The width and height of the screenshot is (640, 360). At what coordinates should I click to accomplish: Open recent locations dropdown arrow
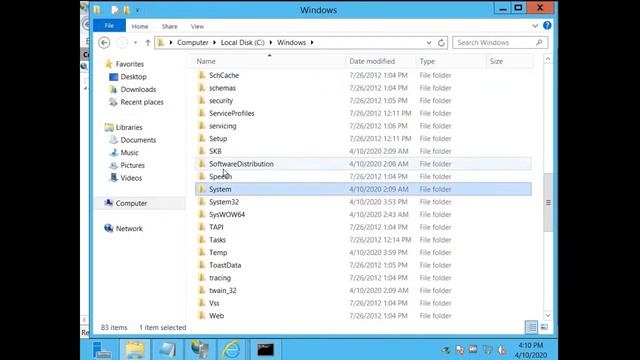tap(135, 42)
